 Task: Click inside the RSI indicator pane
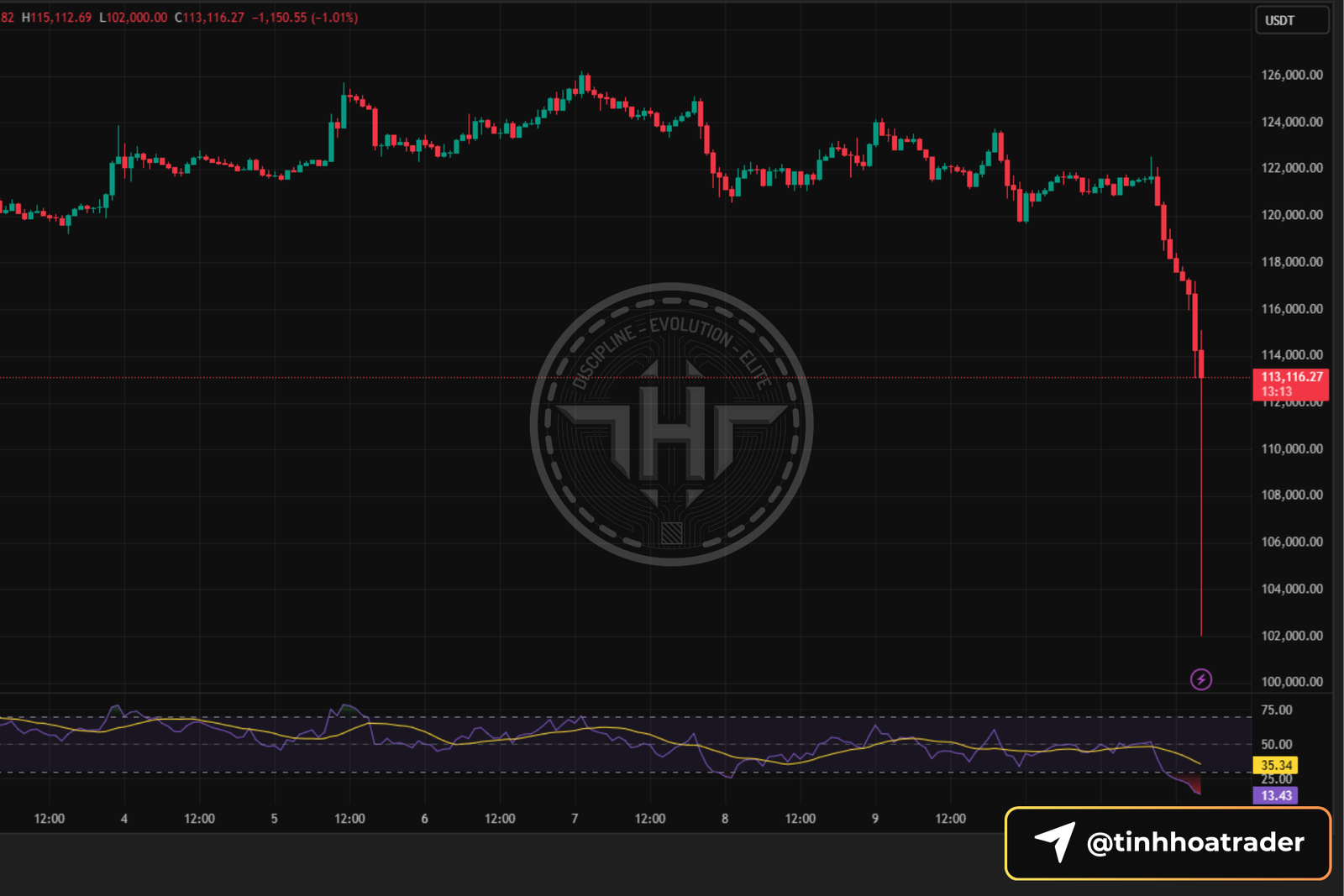click(x=588, y=747)
